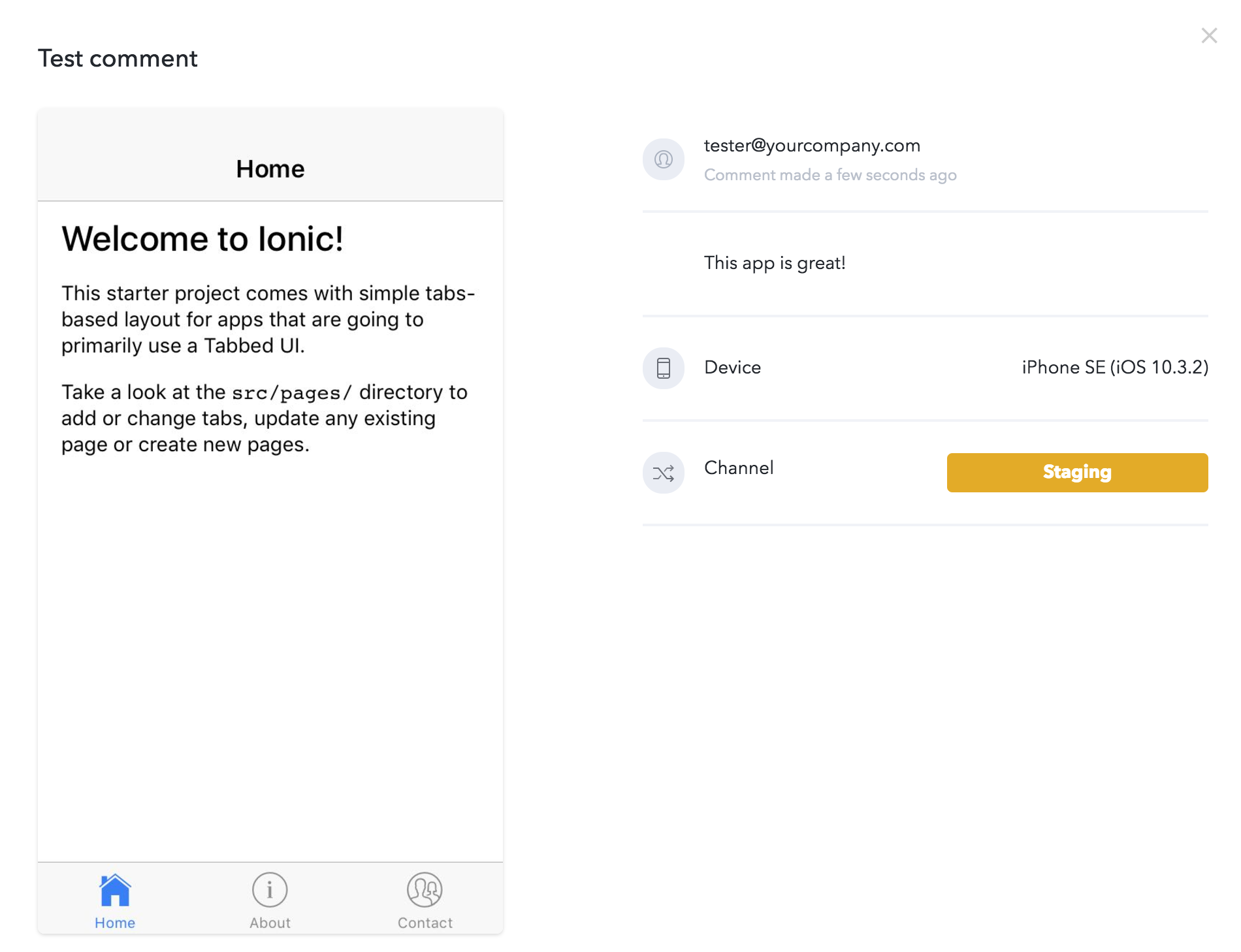Click the Device phone icon
Image resolution: width=1241 pixels, height=952 pixels.
coord(664,368)
